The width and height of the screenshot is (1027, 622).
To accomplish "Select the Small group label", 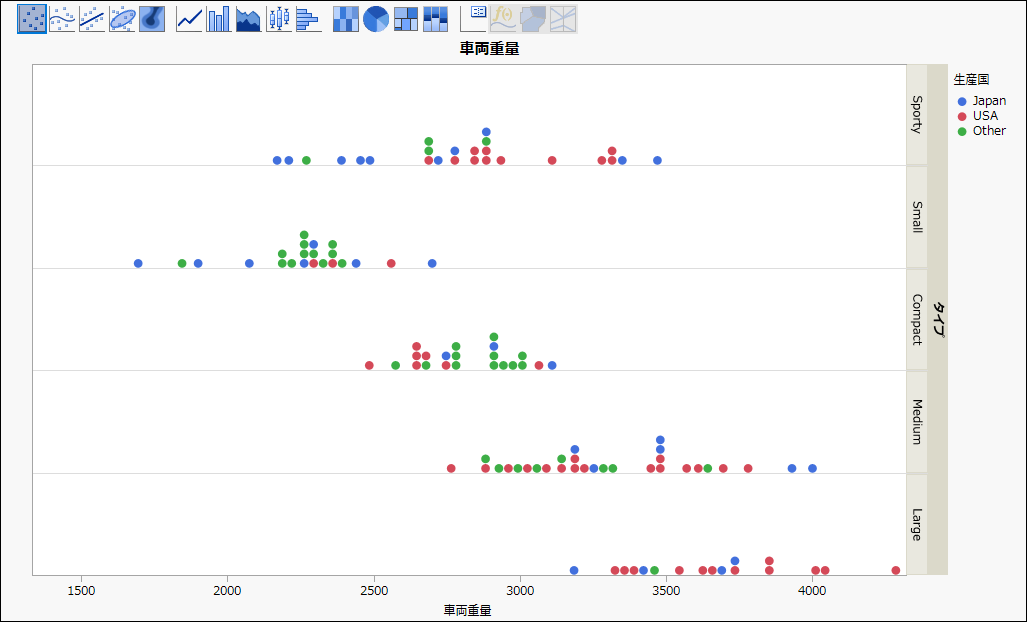I will point(917,217).
